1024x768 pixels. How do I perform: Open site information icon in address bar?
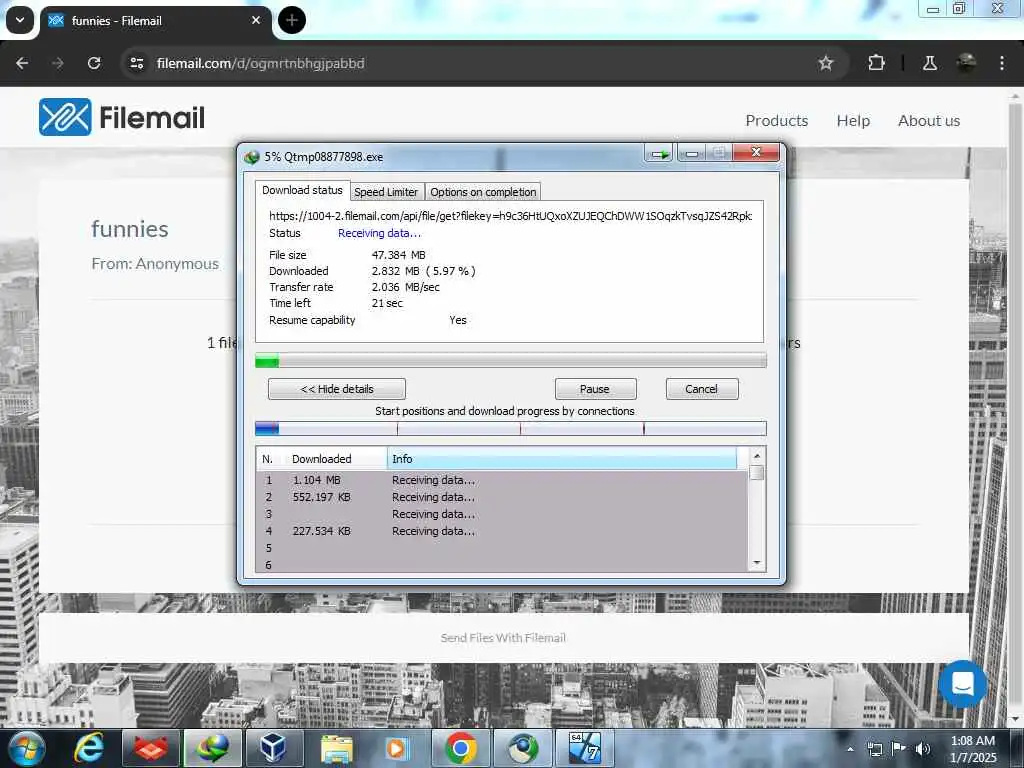click(x=136, y=63)
